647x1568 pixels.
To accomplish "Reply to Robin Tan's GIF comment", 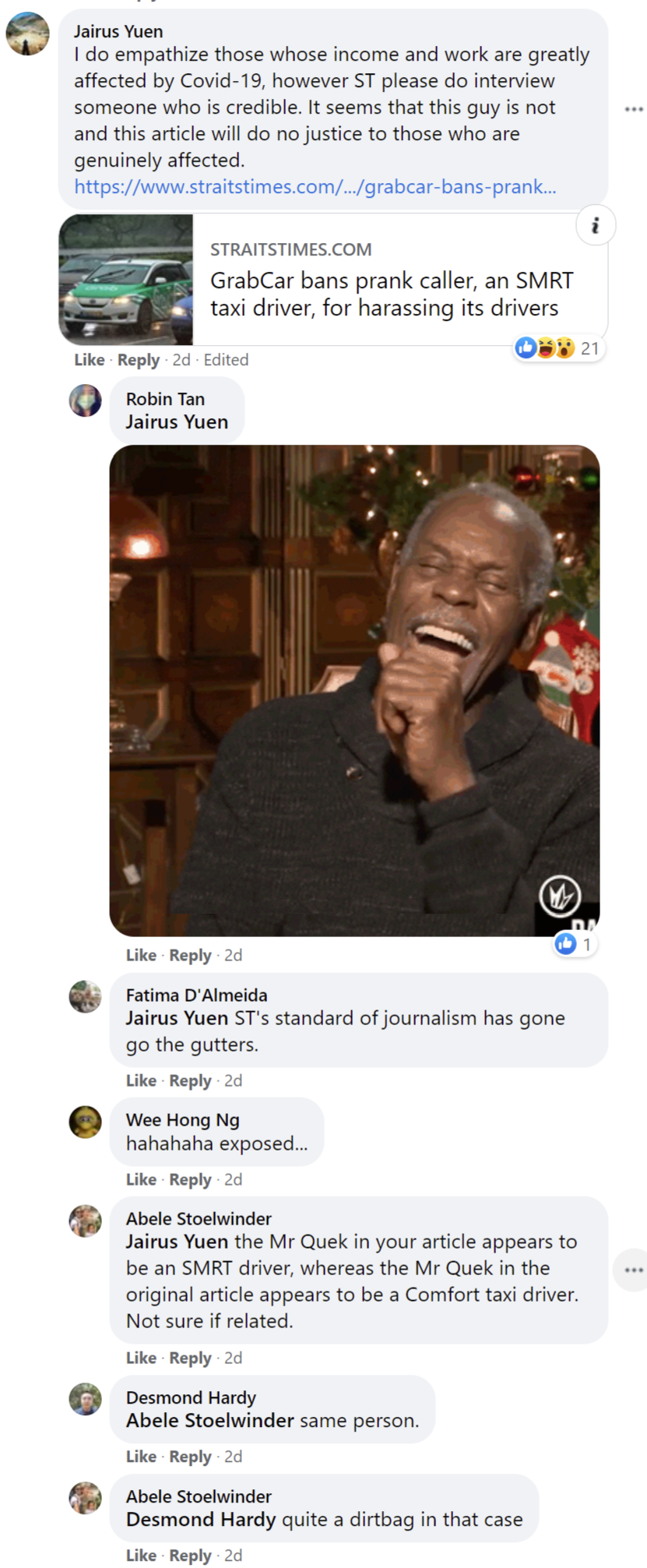I will click(x=190, y=955).
